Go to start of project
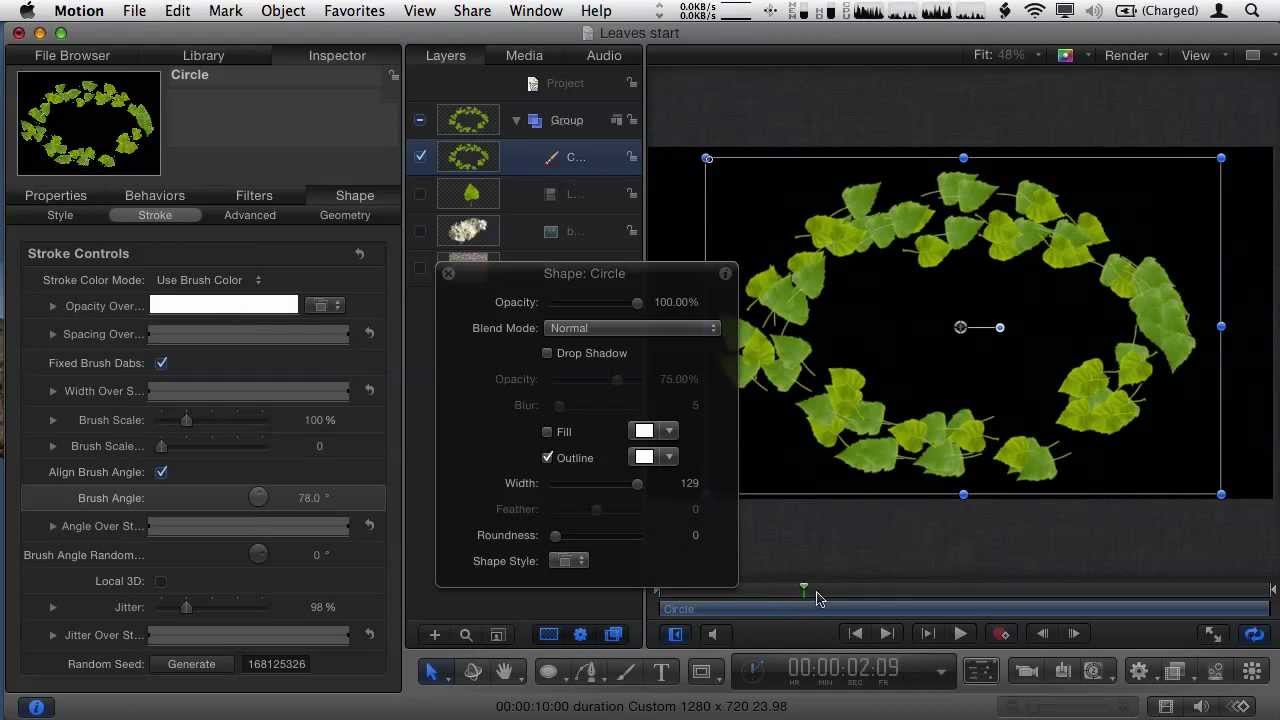The width and height of the screenshot is (1280, 720). (855, 634)
